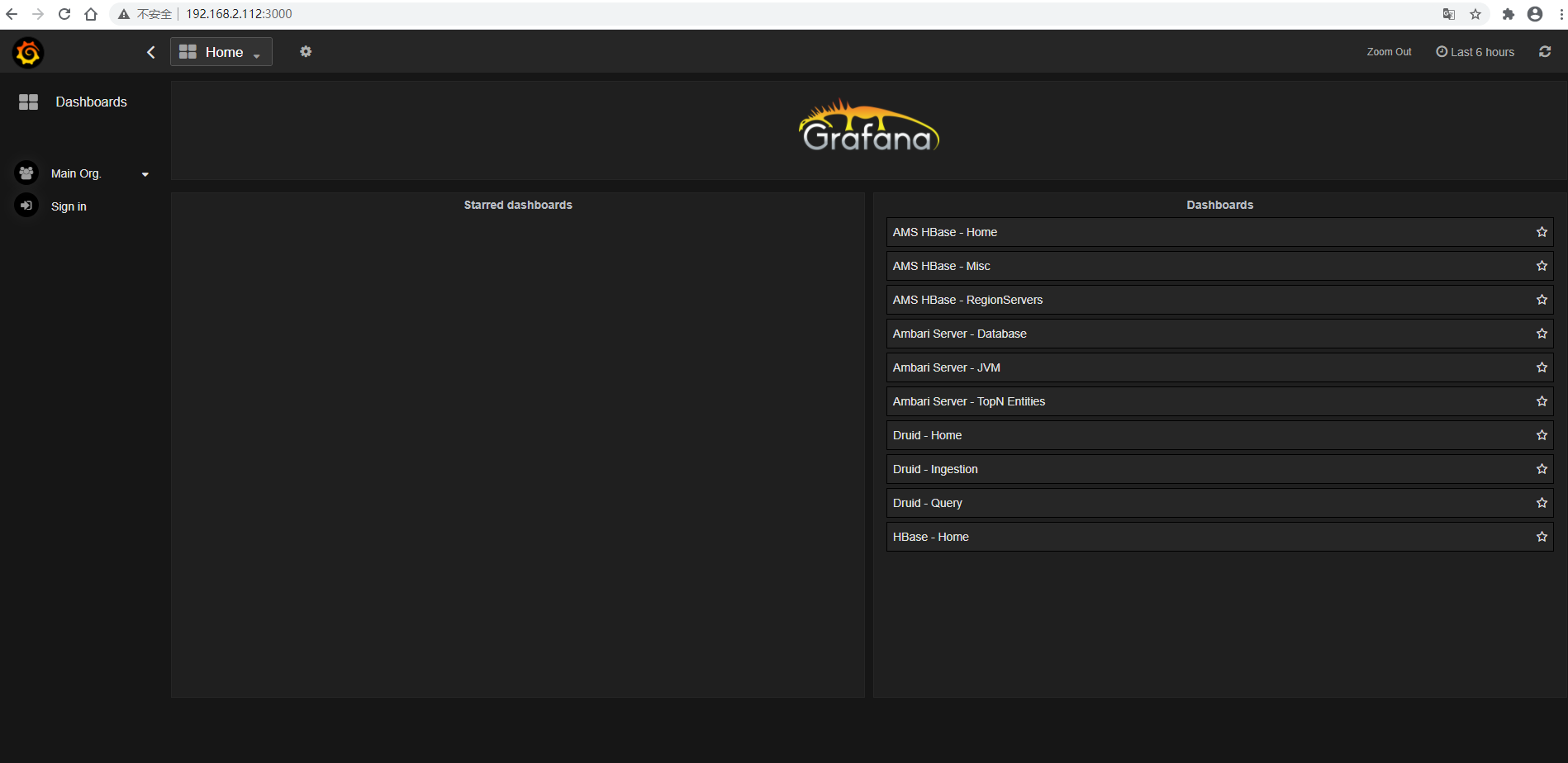Open the Druid - Home dashboard

click(1219, 435)
